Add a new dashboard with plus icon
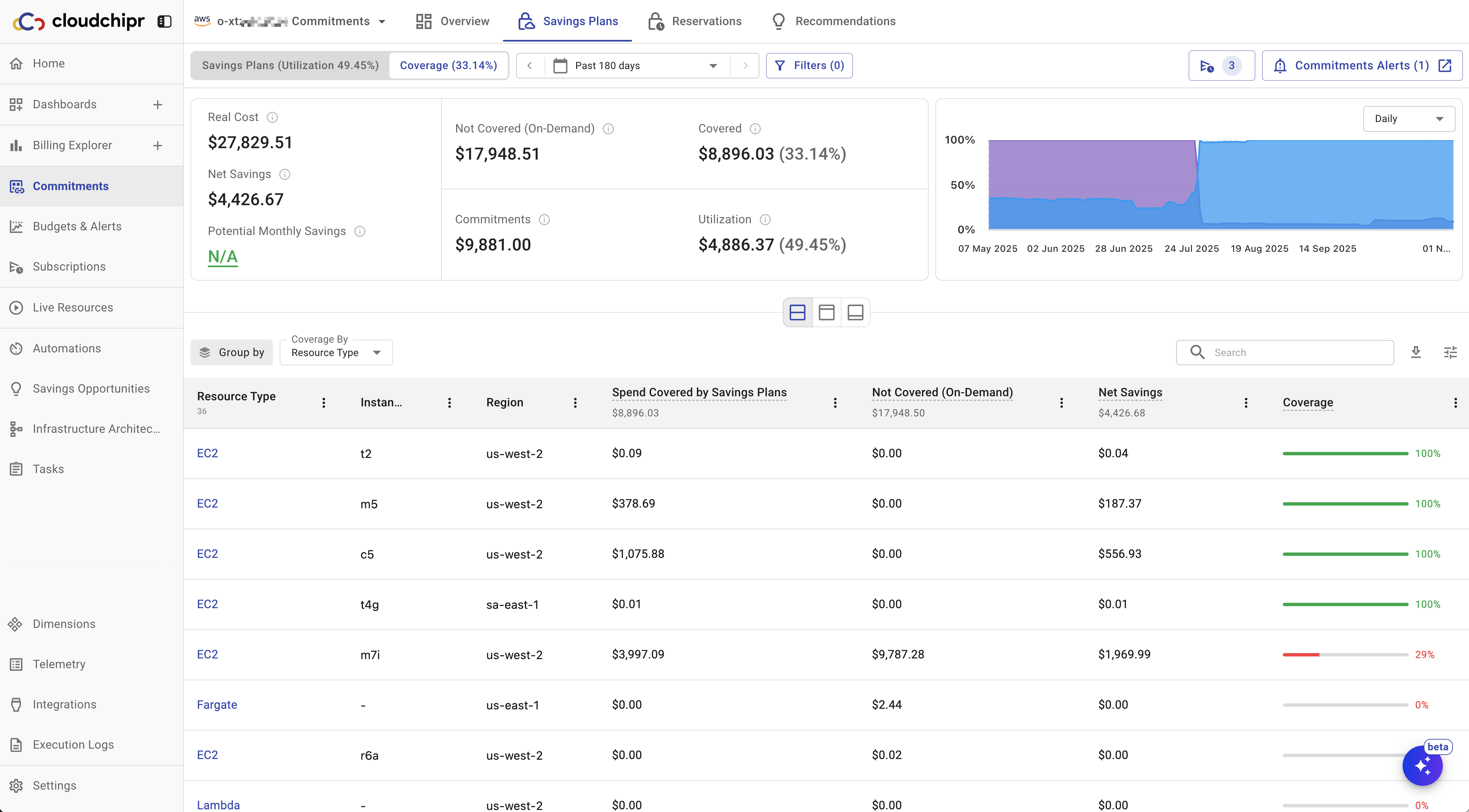Viewport: 1469px width, 812px height. [x=157, y=105]
